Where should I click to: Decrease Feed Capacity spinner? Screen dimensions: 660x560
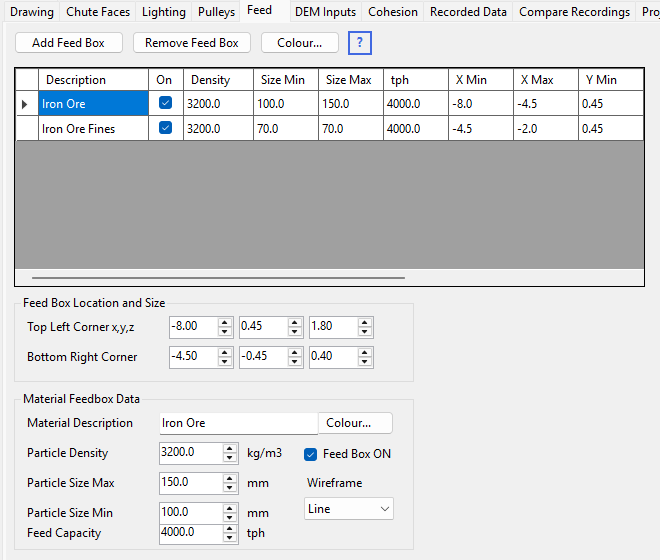[229, 538]
